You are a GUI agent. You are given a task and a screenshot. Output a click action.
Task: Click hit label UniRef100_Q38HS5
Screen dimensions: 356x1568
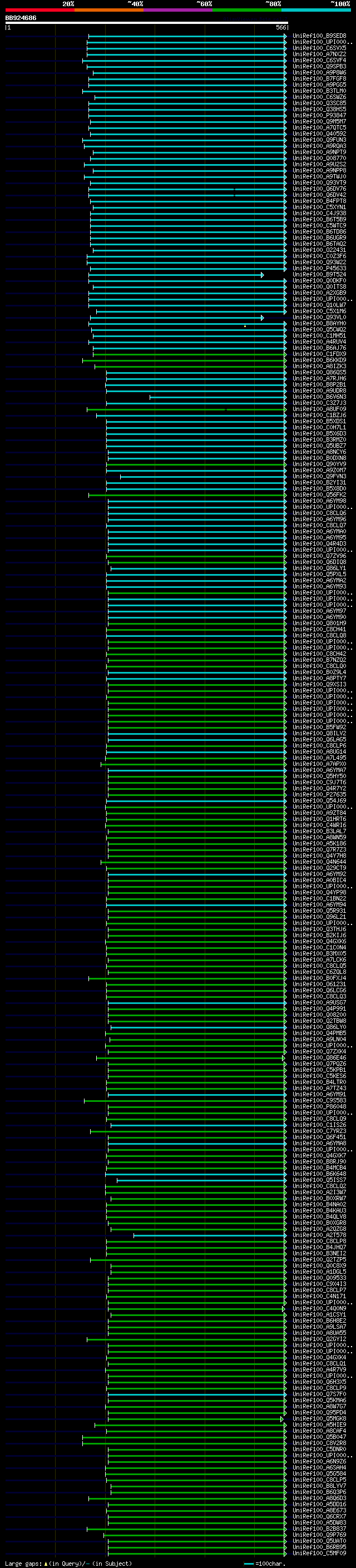pyautogui.click(x=319, y=109)
